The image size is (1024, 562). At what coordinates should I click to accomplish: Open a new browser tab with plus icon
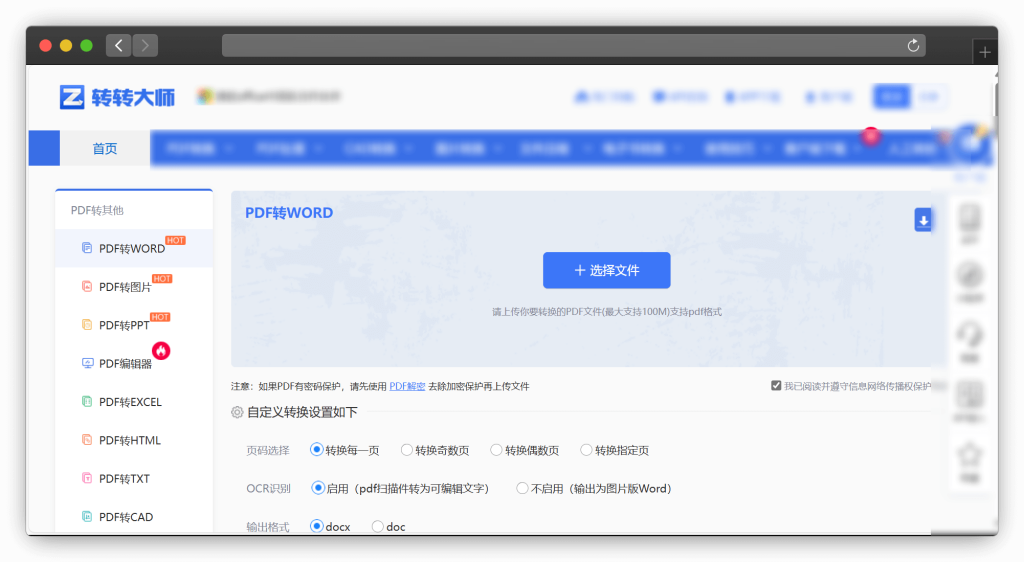(985, 52)
